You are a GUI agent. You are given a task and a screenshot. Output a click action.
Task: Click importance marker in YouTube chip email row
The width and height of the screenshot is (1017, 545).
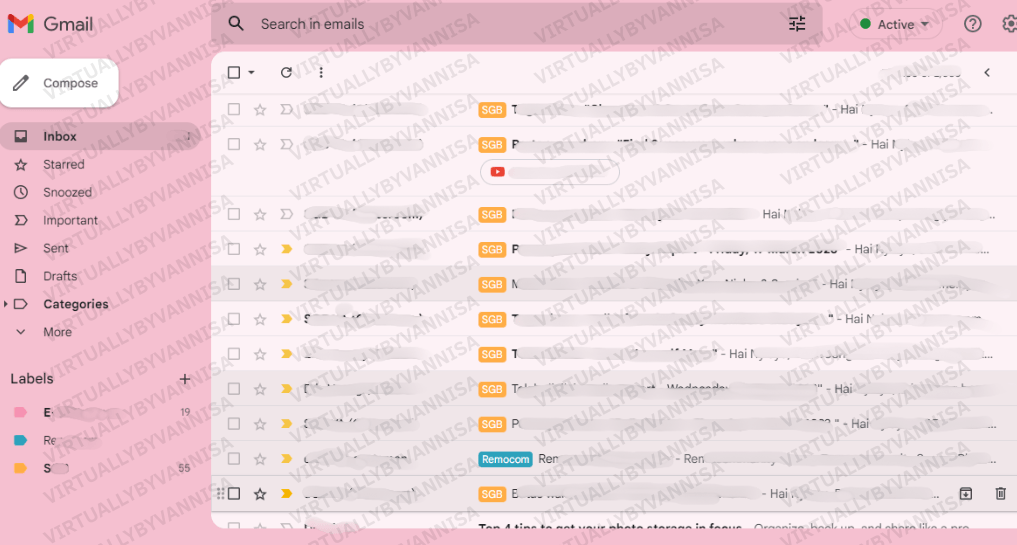pos(286,144)
